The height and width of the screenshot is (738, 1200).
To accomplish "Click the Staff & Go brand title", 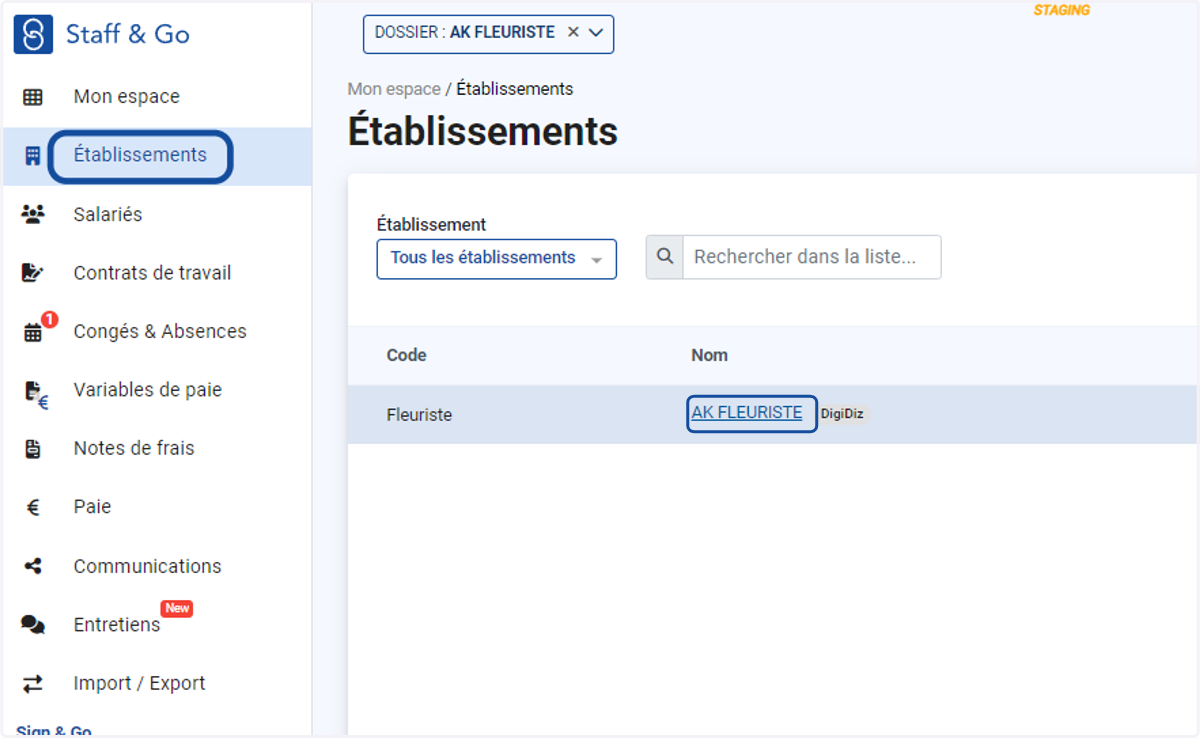I will 128,34.
